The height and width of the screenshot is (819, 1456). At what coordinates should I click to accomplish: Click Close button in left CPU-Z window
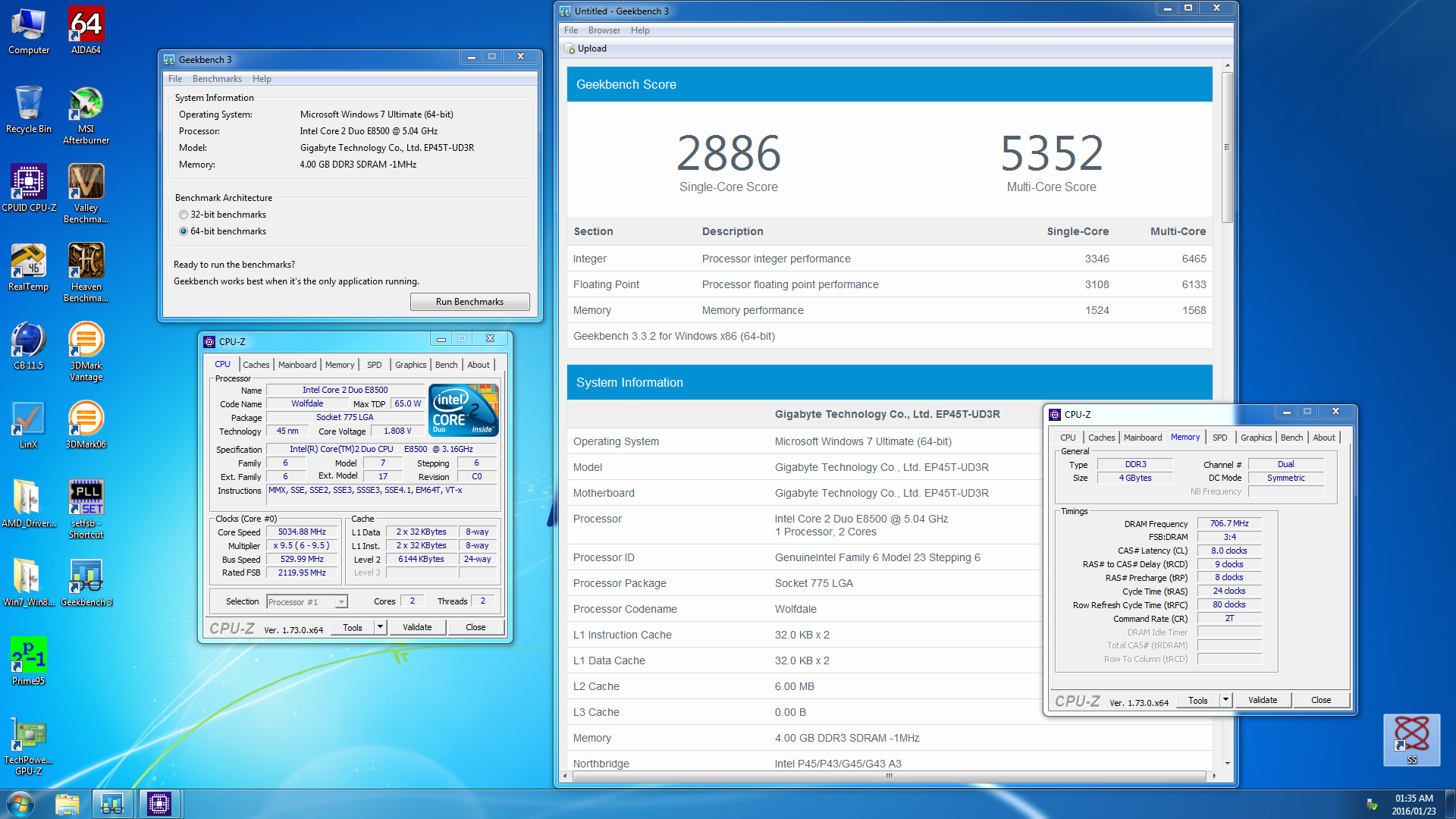coord(475,627)
